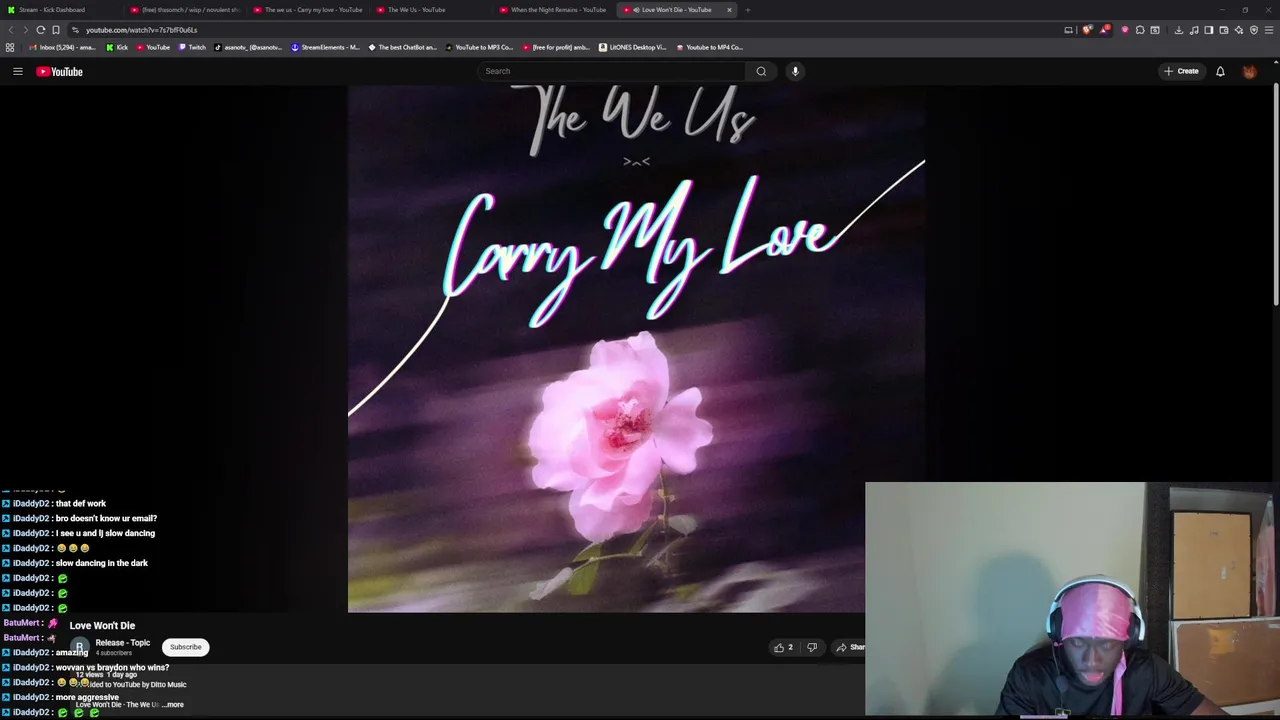Open the YouTube account avatar menu

coord(1249,71)
